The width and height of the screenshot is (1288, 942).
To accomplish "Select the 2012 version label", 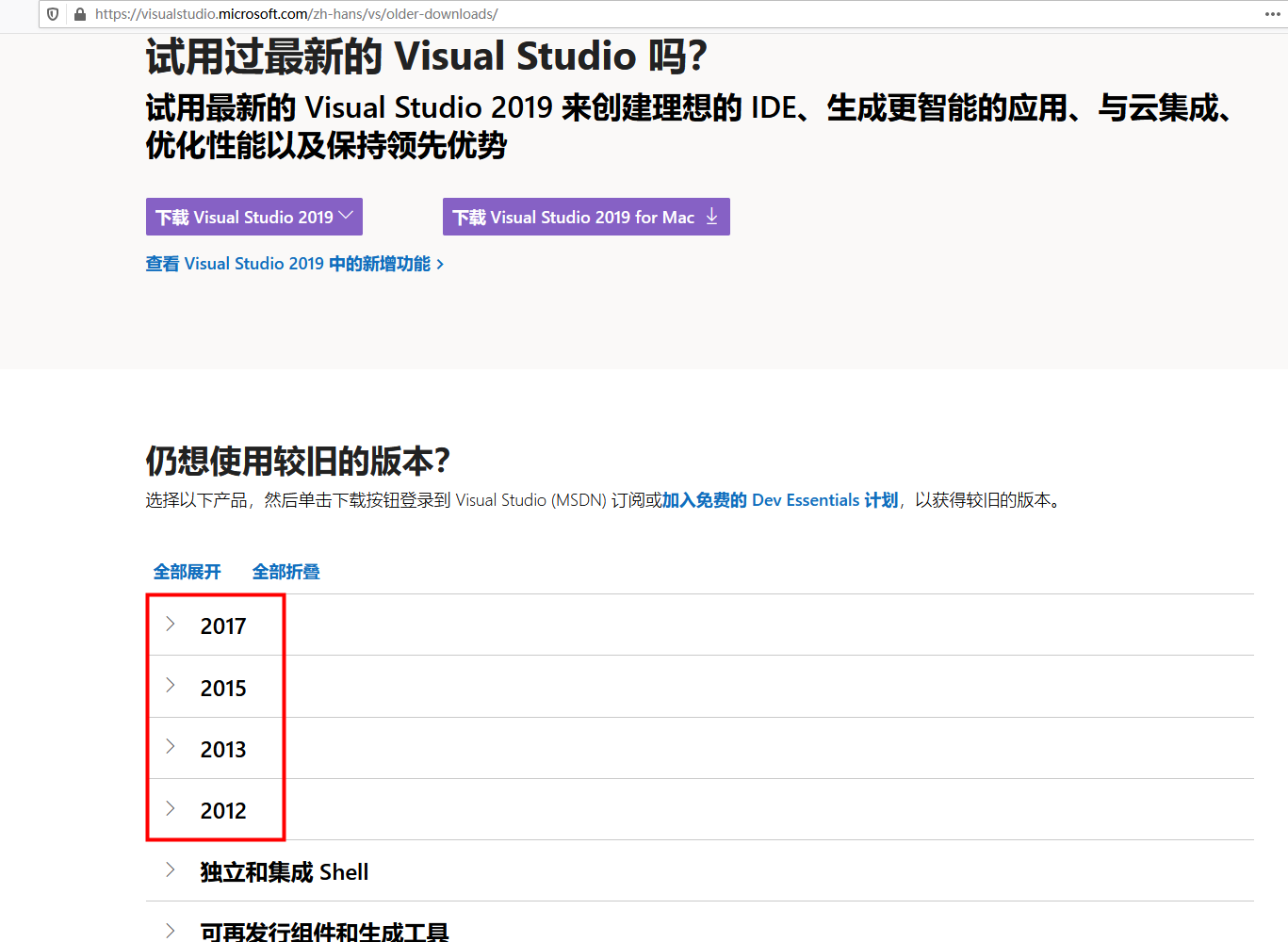I will pos(223,811).
